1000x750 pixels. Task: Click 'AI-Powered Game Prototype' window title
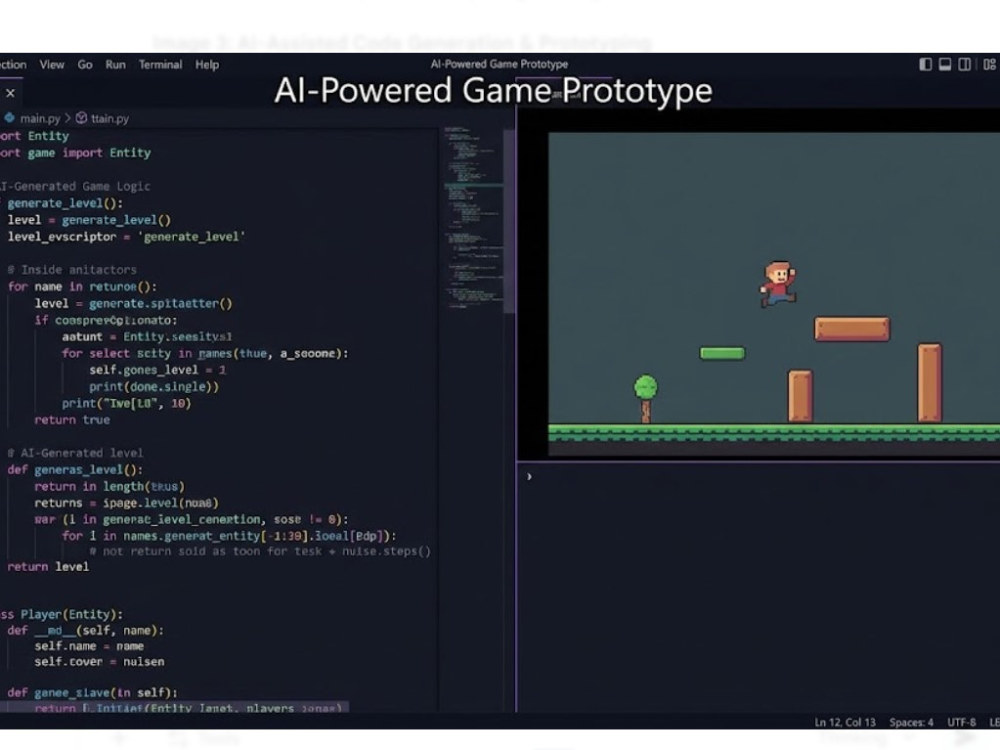coord(499,64)
